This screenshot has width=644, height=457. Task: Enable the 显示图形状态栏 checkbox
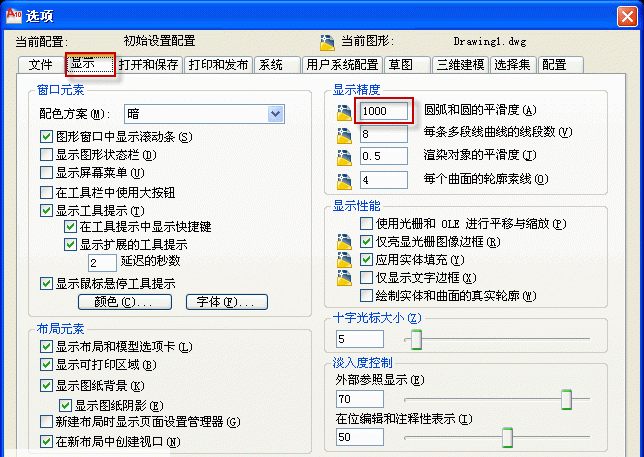click(46, 155)
